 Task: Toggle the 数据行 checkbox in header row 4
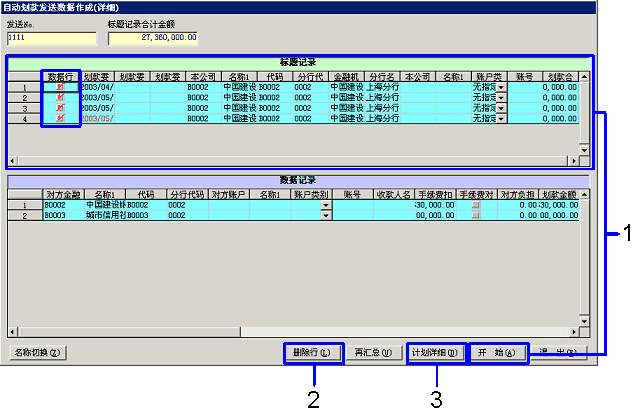[60, 117]
